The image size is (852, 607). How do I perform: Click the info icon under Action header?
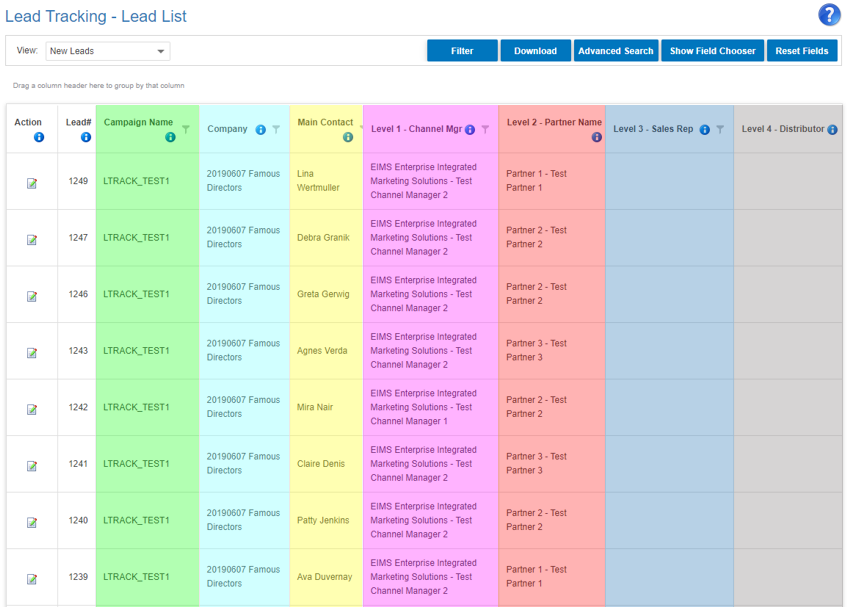point(39,137)
